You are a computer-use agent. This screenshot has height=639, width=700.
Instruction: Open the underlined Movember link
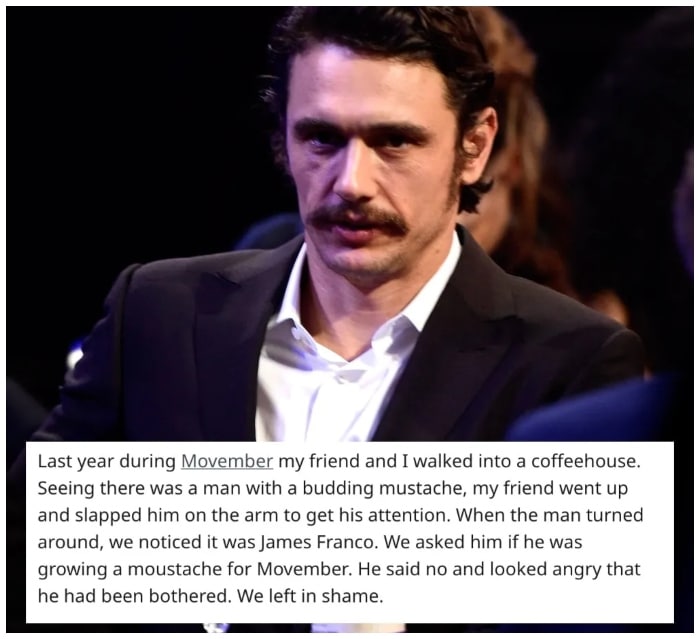227,461
